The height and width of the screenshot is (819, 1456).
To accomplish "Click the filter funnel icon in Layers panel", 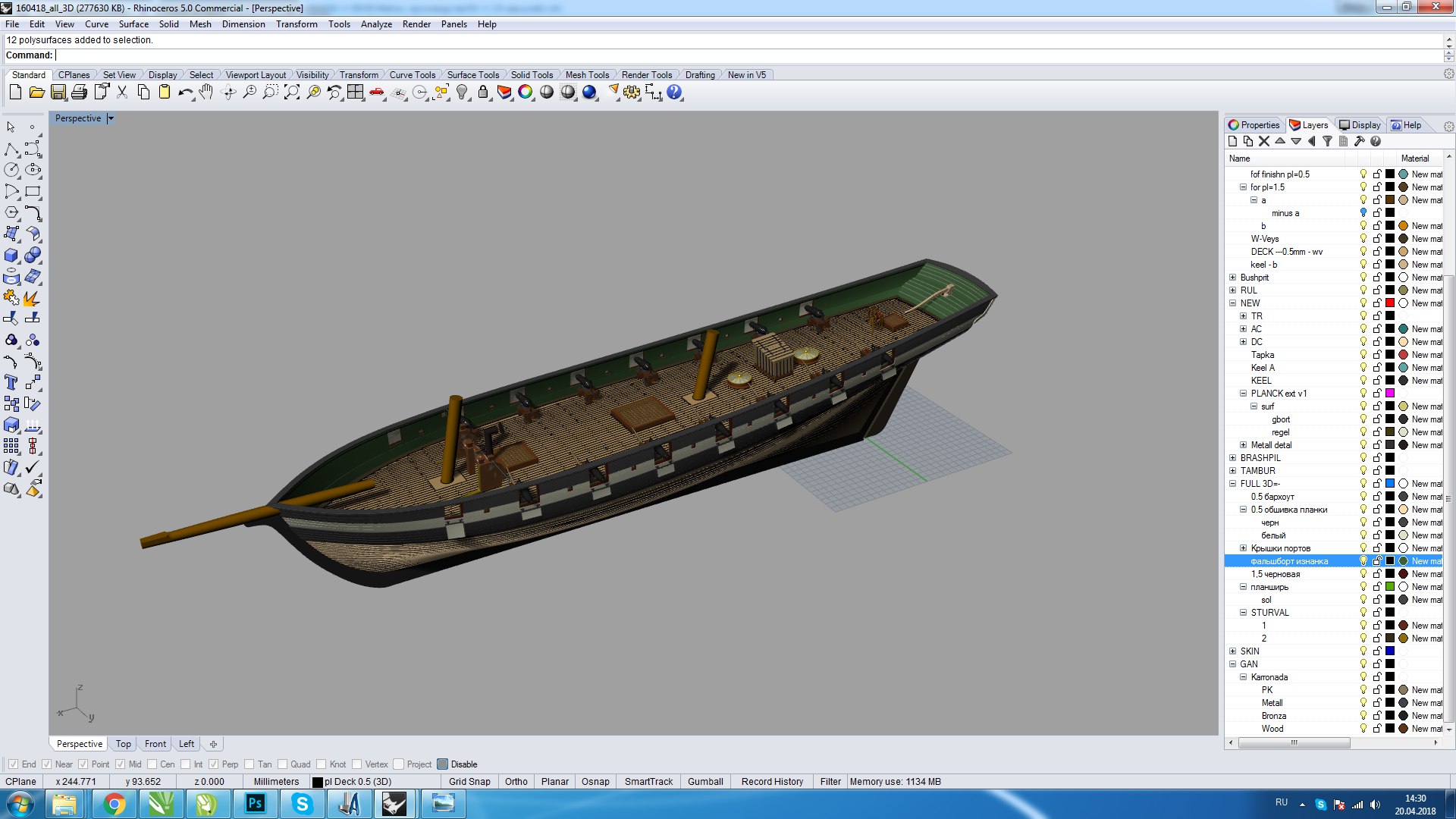I will (x=1327, y=141).
